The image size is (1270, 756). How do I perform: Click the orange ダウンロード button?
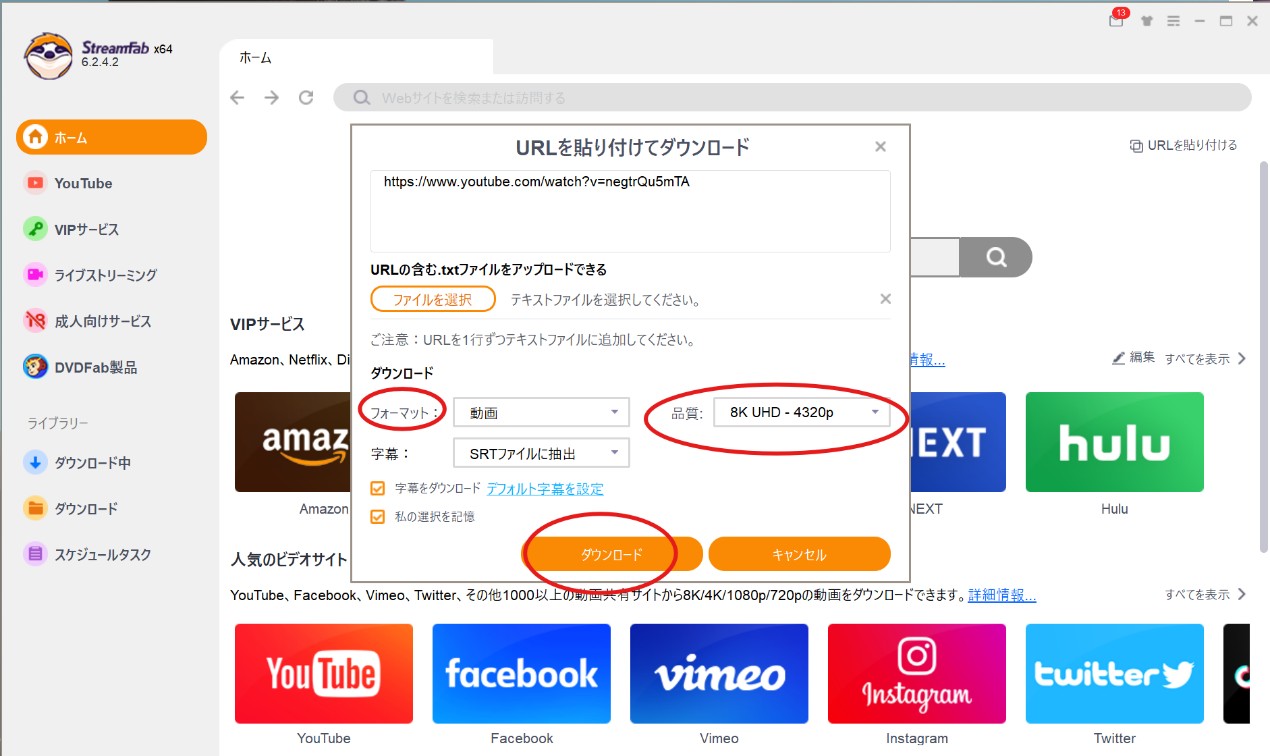pyautogui.click(x=611, y=554)
